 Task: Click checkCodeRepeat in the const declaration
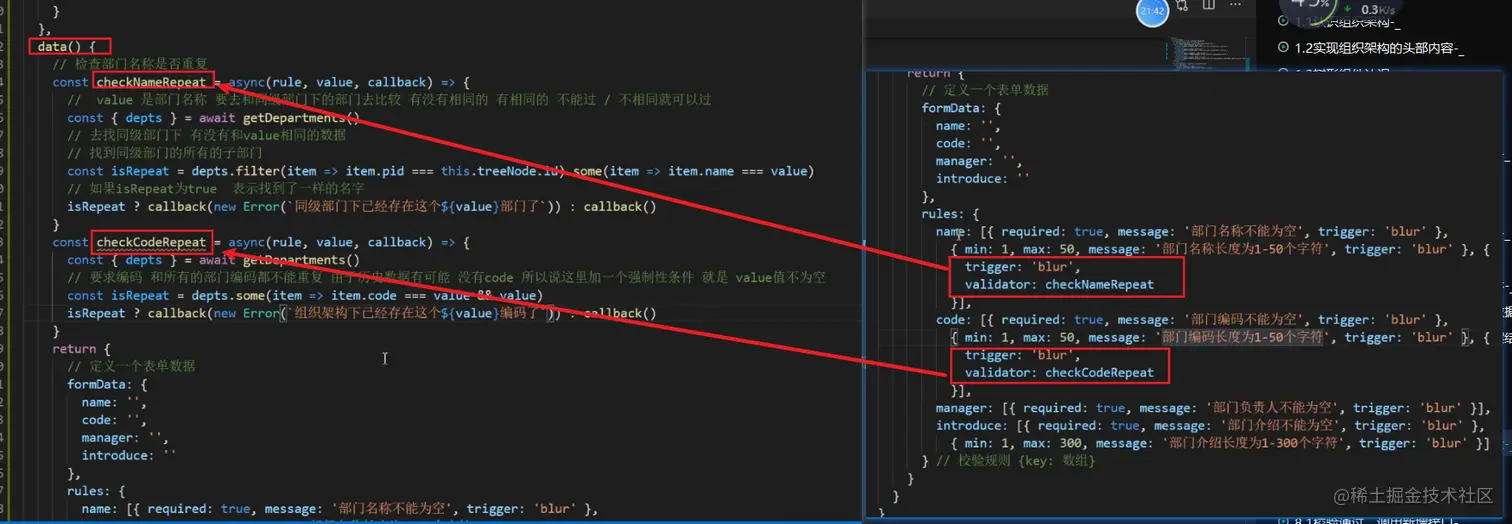[151, 242]
